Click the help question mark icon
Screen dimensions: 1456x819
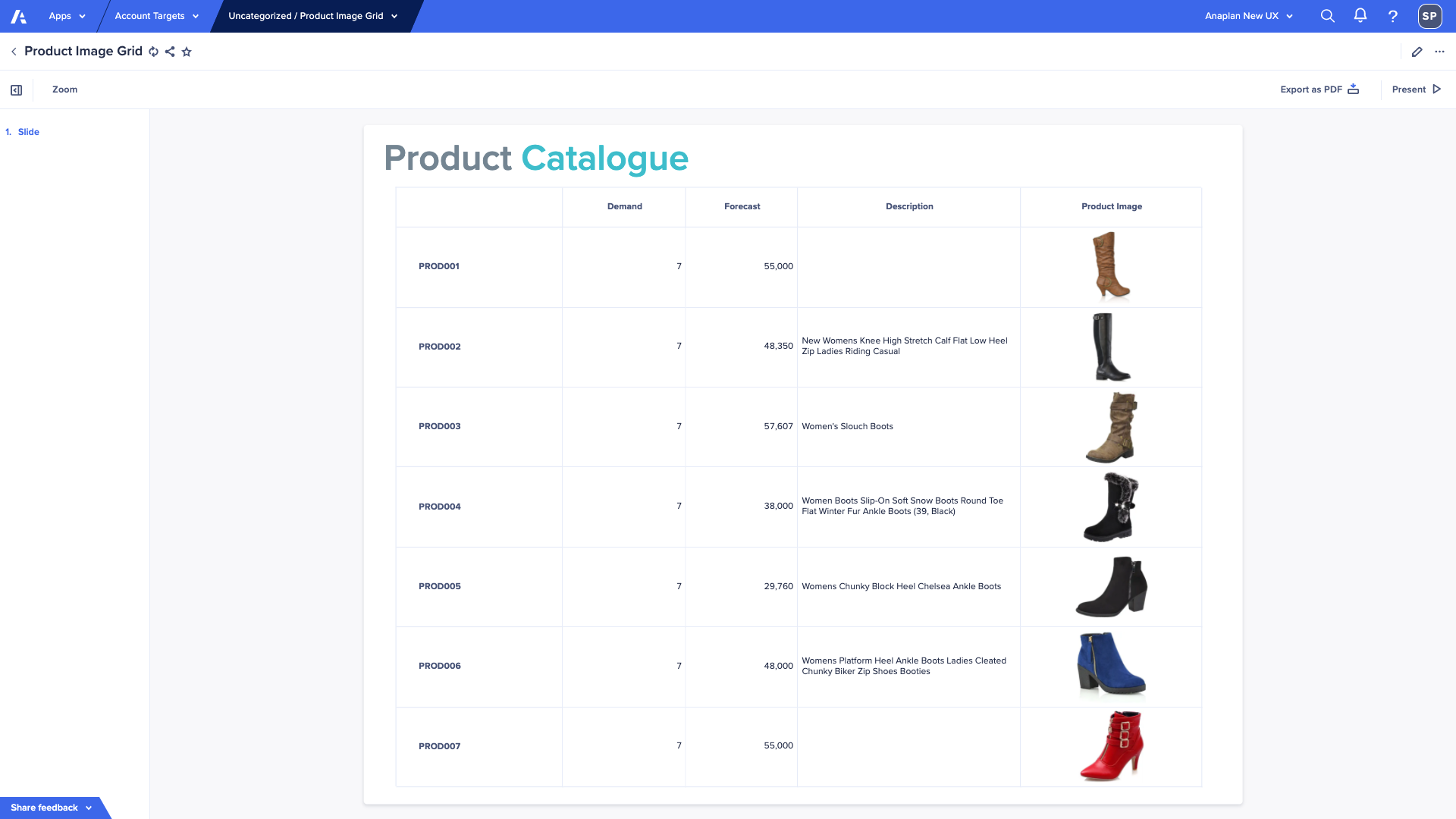[x=1393, y=16]
